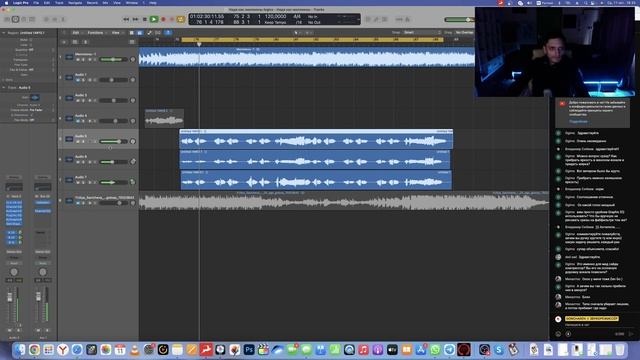640x360 pixels.
Task: Collapse the Region inspector section
Action: click(x=4, y=33)
